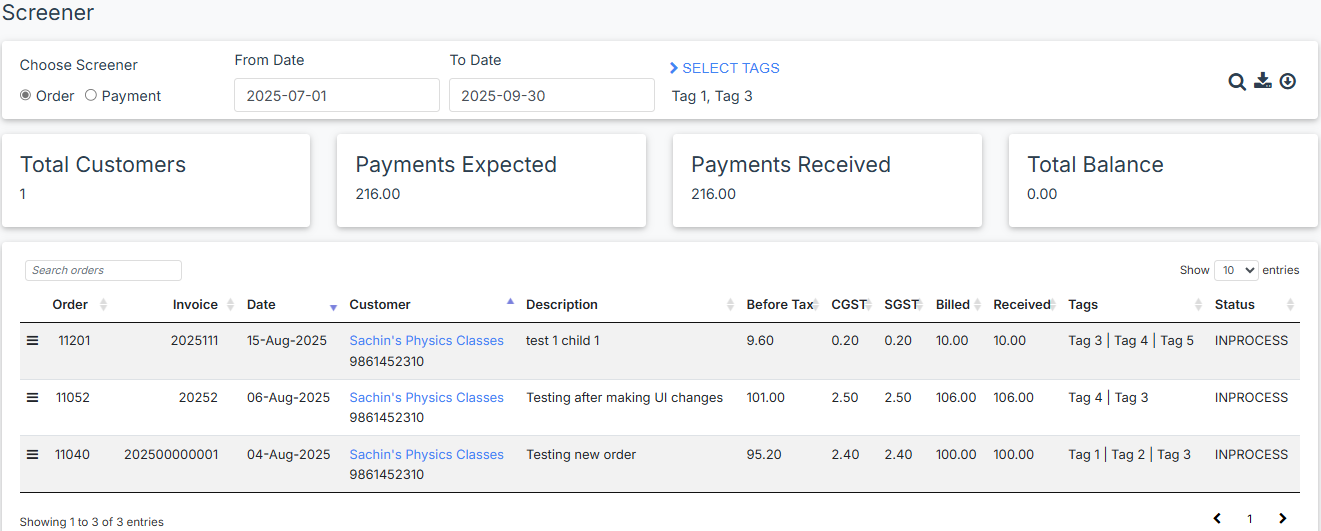Sort the table by Date column

(292, 305)
